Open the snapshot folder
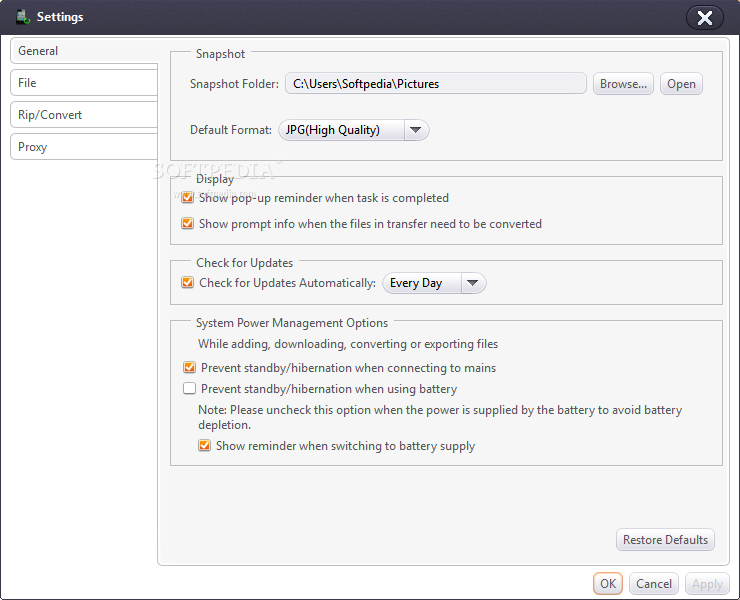 (681, 84)
